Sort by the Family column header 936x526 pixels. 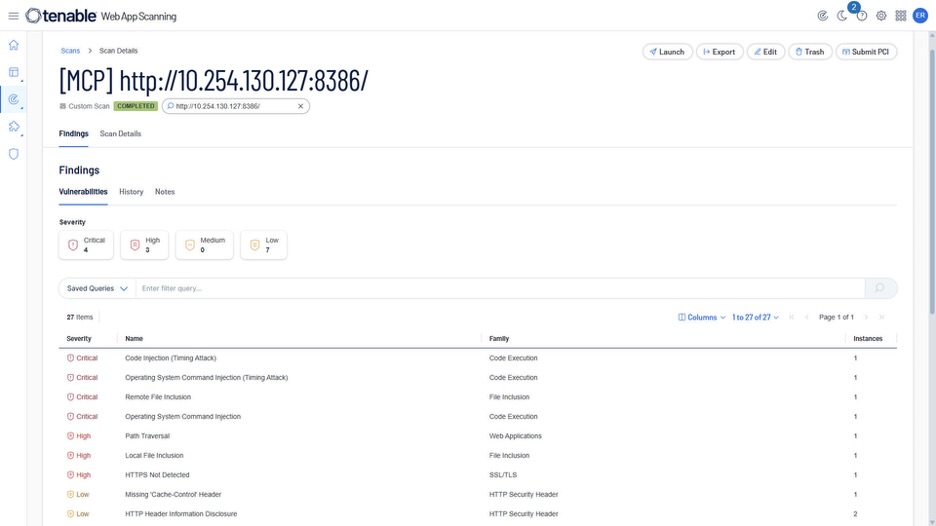(x=499, y=339)
